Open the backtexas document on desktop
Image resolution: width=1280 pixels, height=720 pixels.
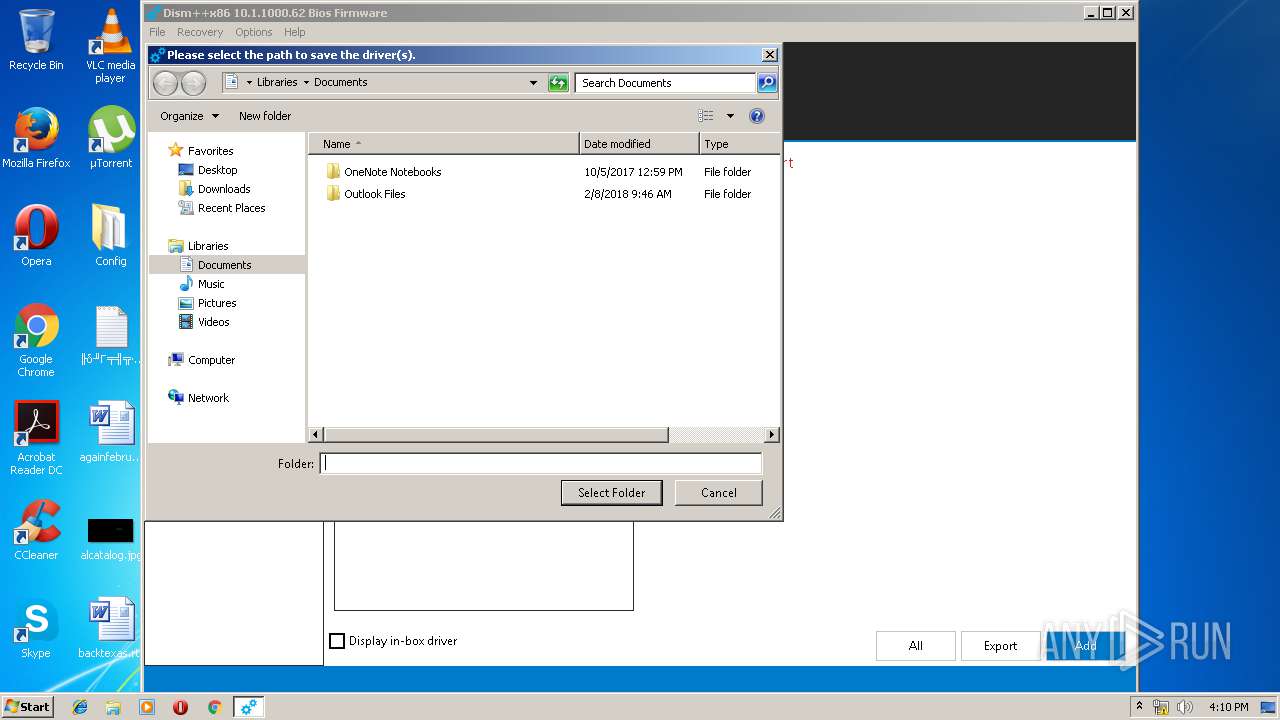pyautogui.click(x=110, y=628)
